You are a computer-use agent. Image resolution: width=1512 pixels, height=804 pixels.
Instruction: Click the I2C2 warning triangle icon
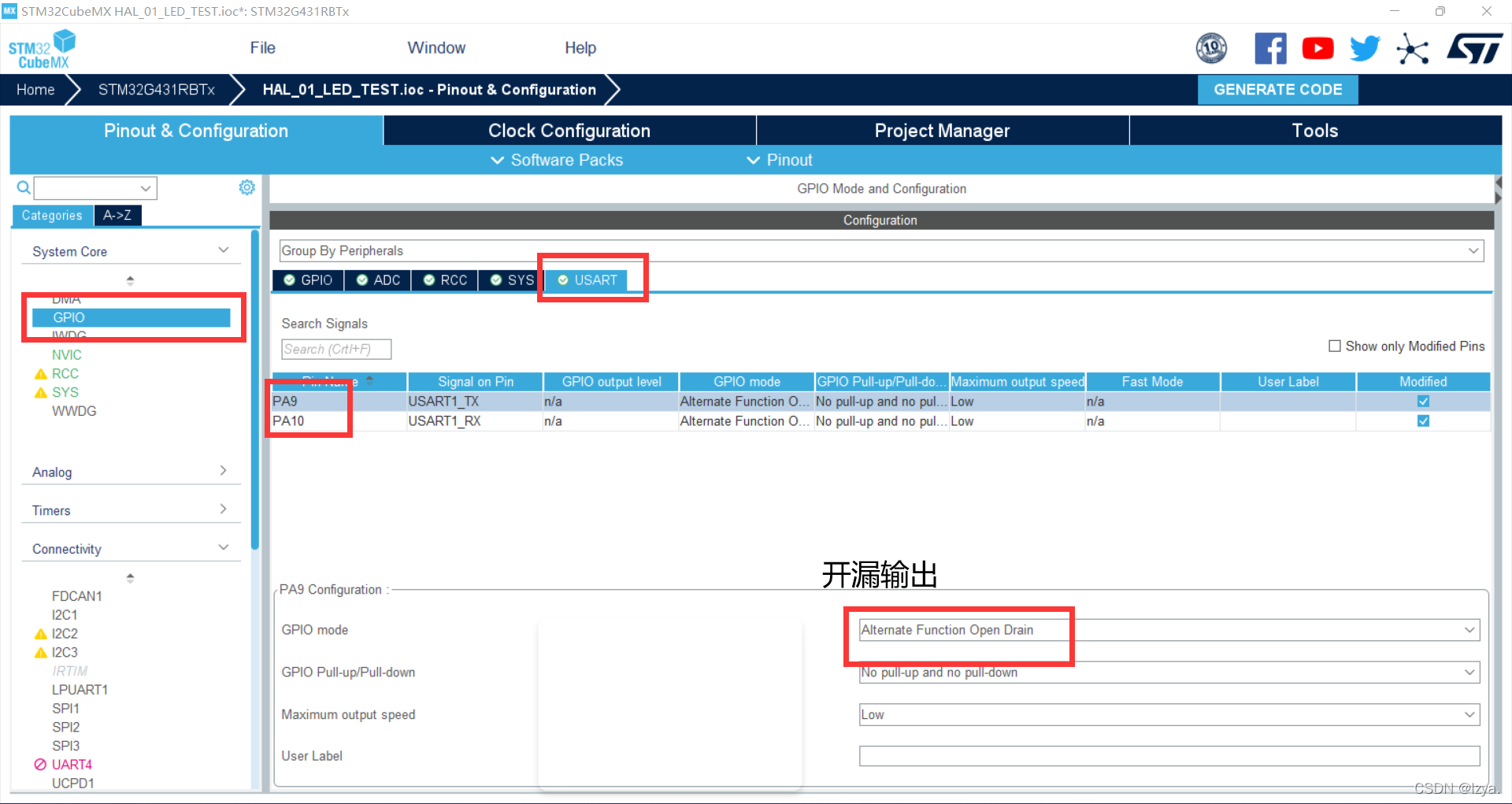[x=41, y=634]
